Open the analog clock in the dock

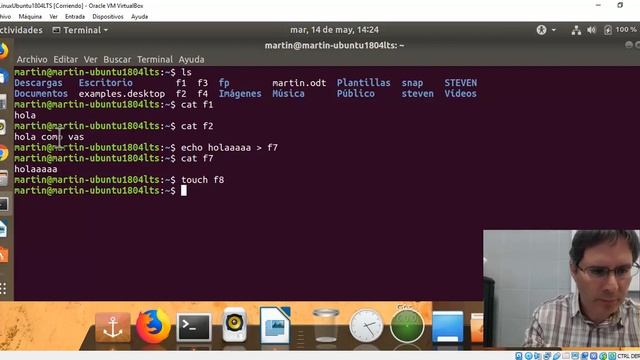coord(366,326)
